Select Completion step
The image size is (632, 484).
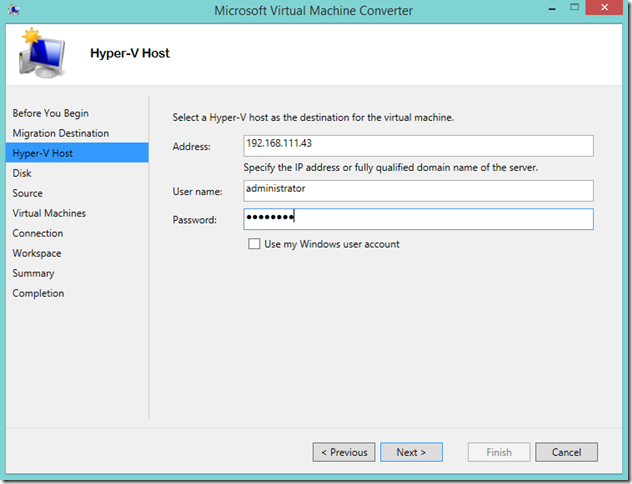point(38,293)
